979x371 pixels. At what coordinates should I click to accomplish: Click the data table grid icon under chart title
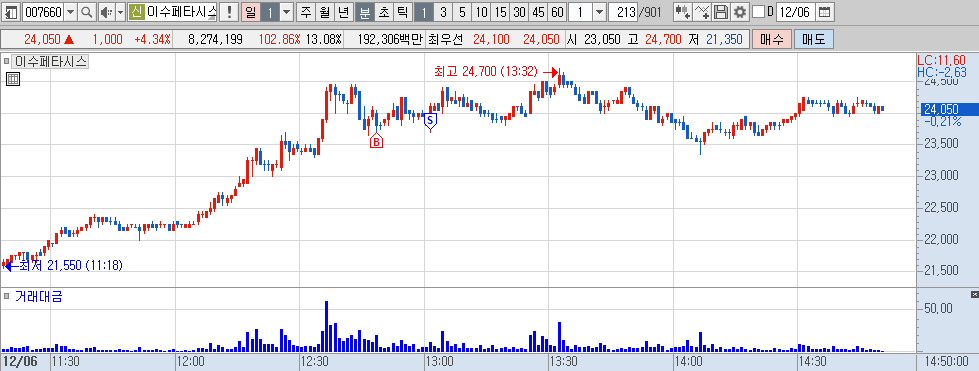point(12,79)
